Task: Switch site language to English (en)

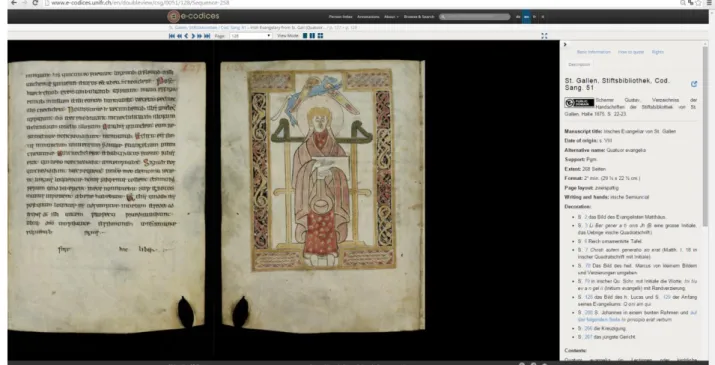Action: [527, 16]
